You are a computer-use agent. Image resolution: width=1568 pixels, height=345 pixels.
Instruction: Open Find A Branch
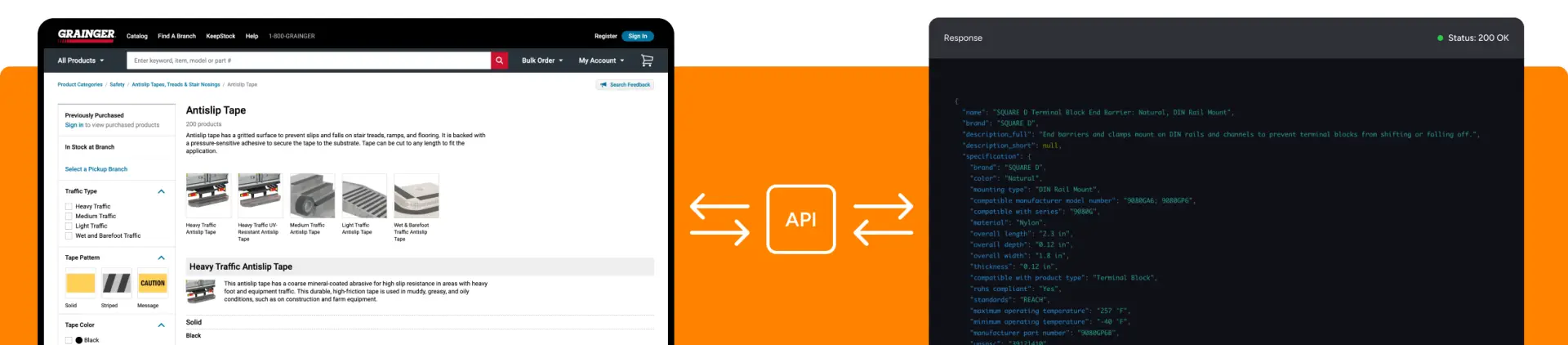click(176, 36)
